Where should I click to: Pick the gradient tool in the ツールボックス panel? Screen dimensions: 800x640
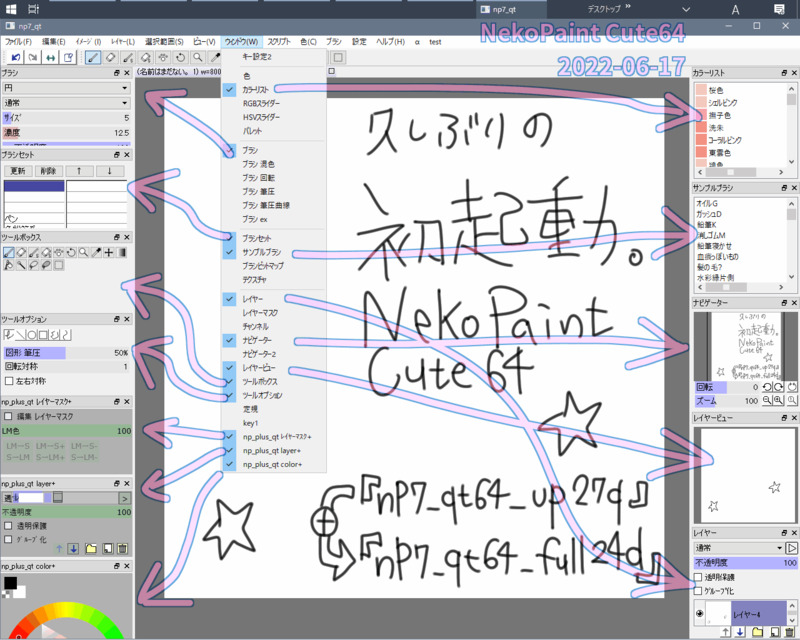tap(121, 252)
